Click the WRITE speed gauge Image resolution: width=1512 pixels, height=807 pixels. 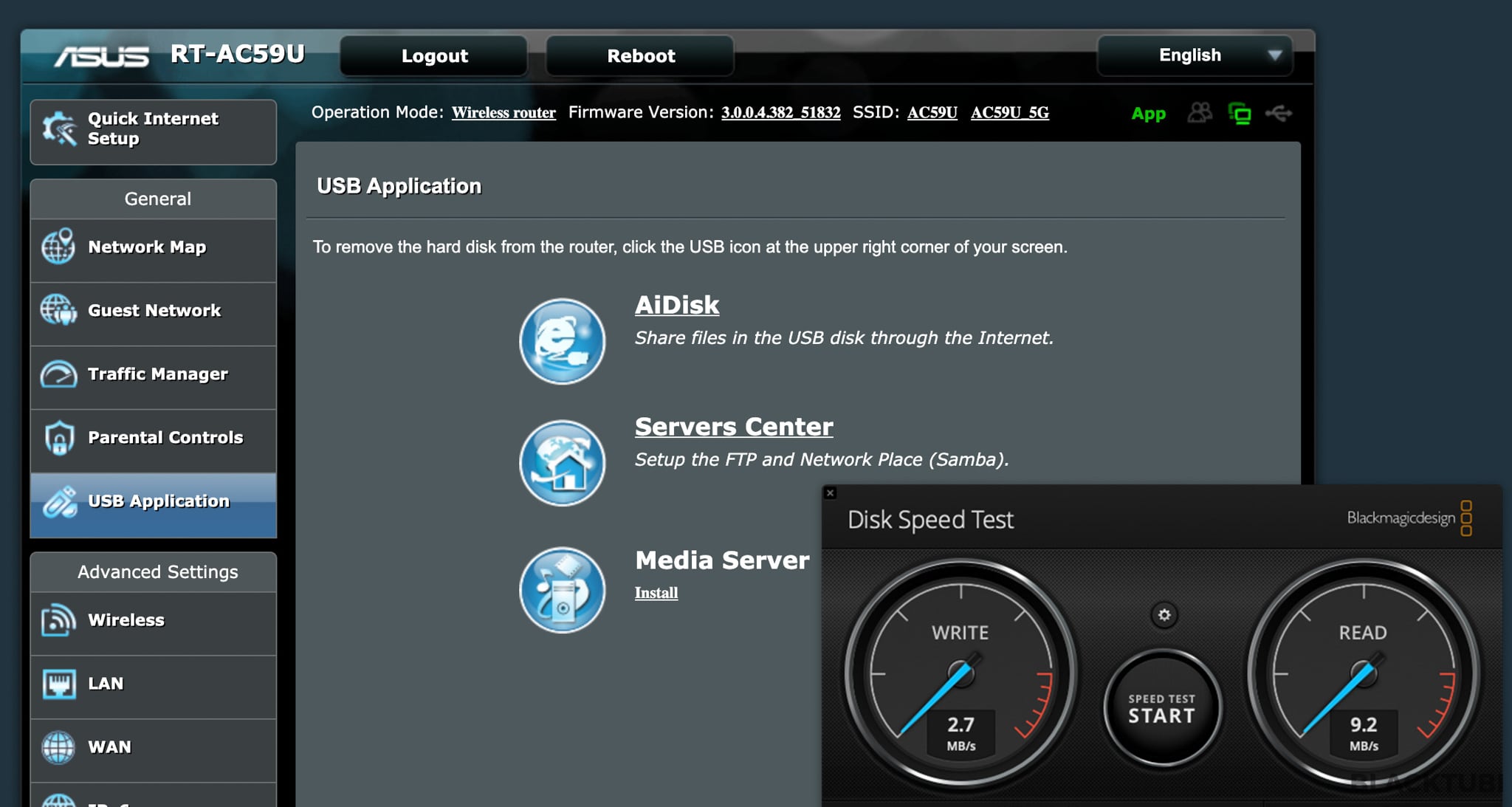tap(961, 673)
